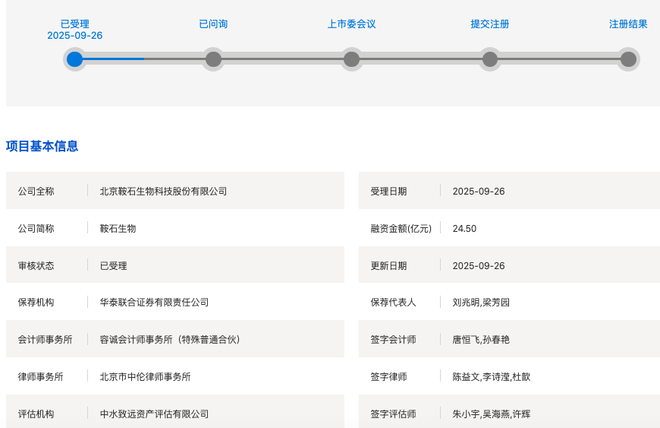
Task: Select appraiser 中水致远资产评估有限公司
Action: coord(154,414)
